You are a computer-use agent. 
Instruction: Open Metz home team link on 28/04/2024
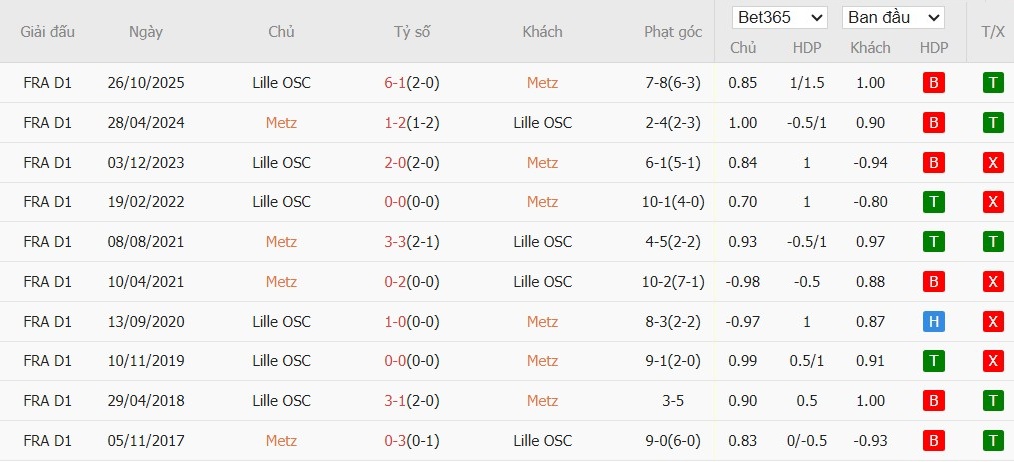click(281, 123)
